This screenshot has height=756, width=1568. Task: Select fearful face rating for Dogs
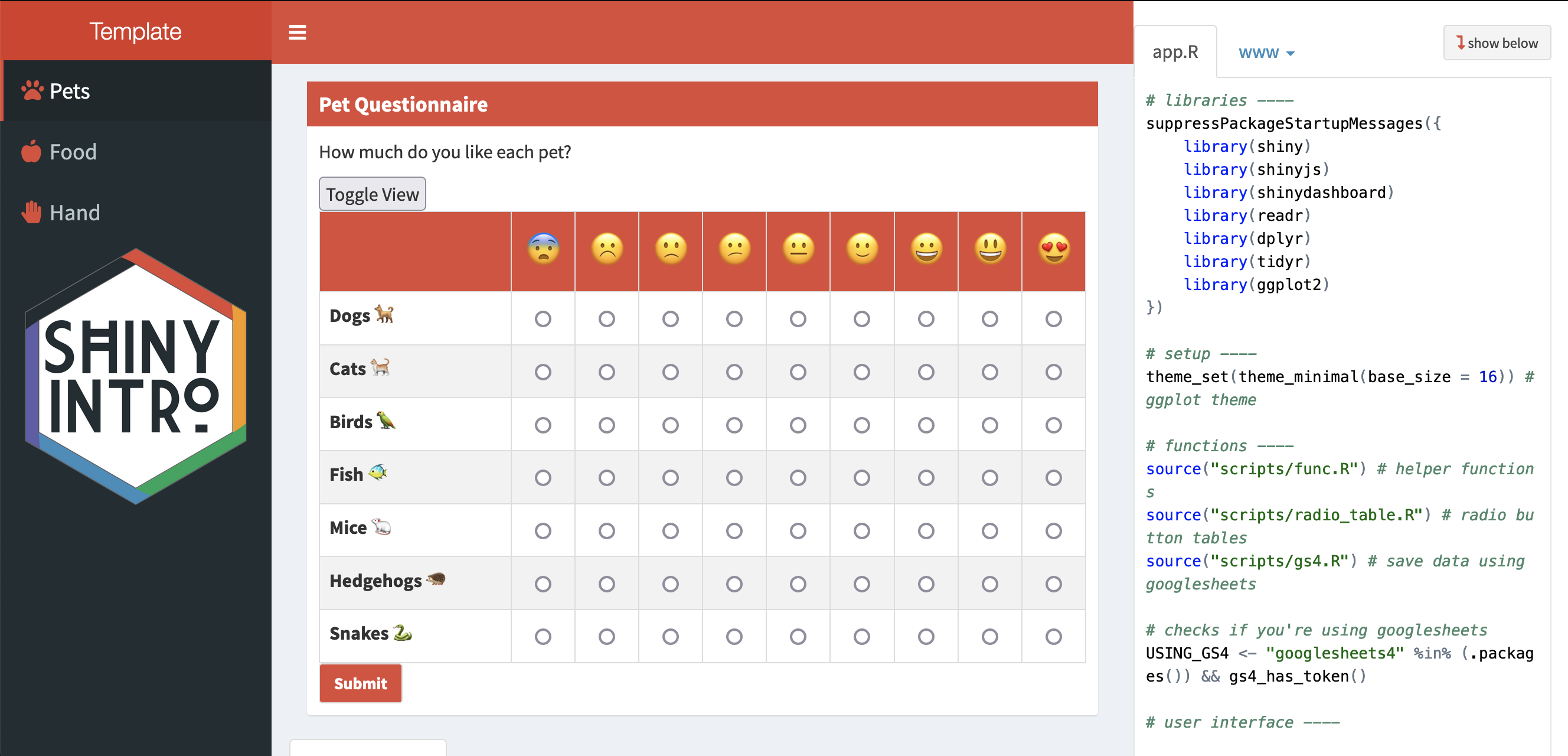point(543,318)
